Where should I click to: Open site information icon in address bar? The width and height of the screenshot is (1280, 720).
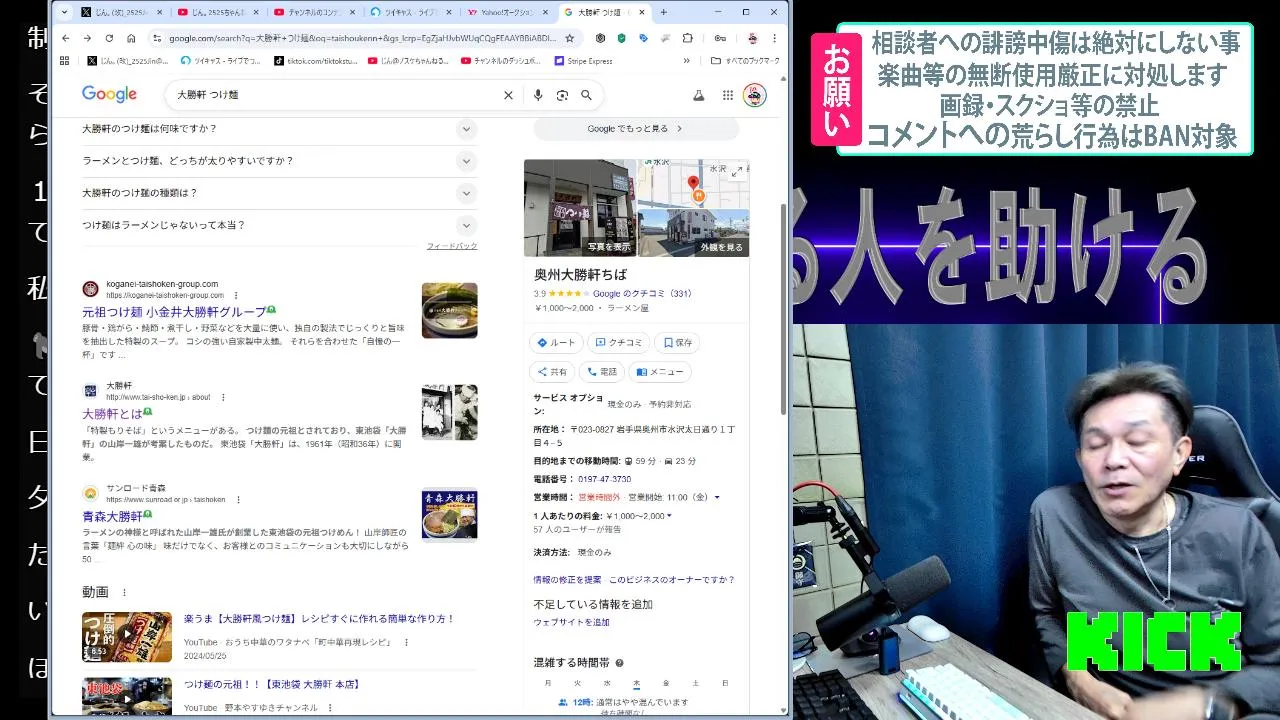[157, 38]
